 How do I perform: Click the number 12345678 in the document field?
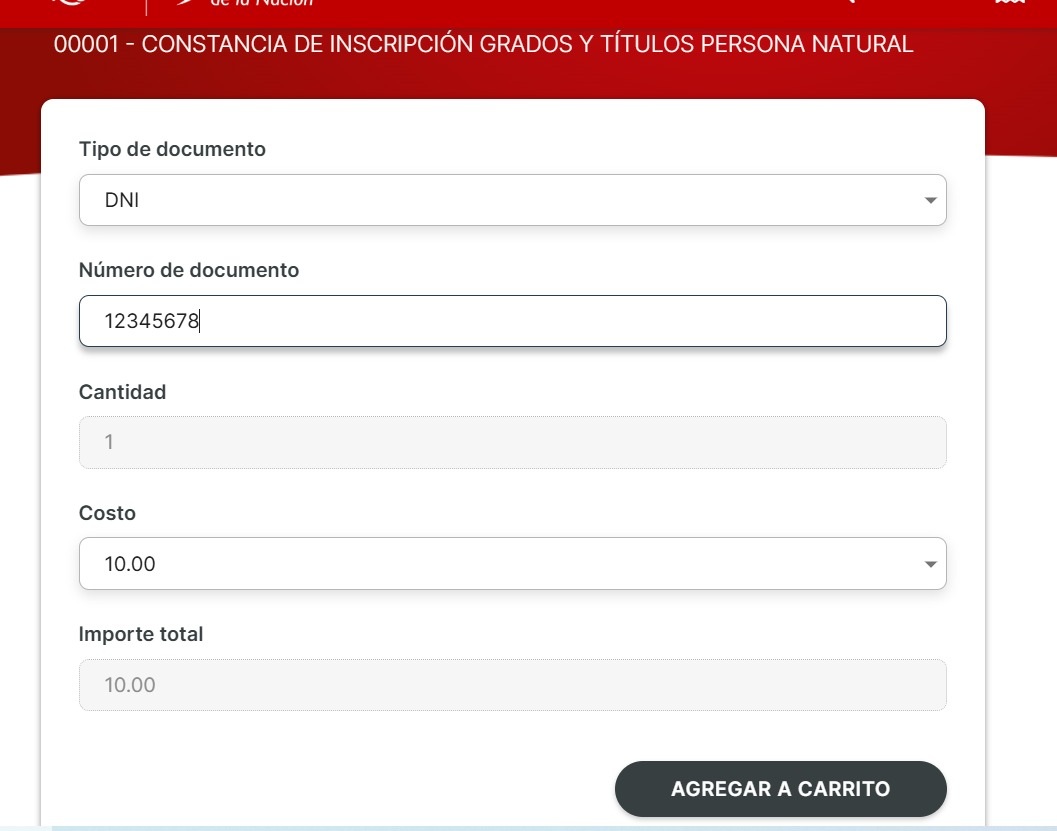152,320
